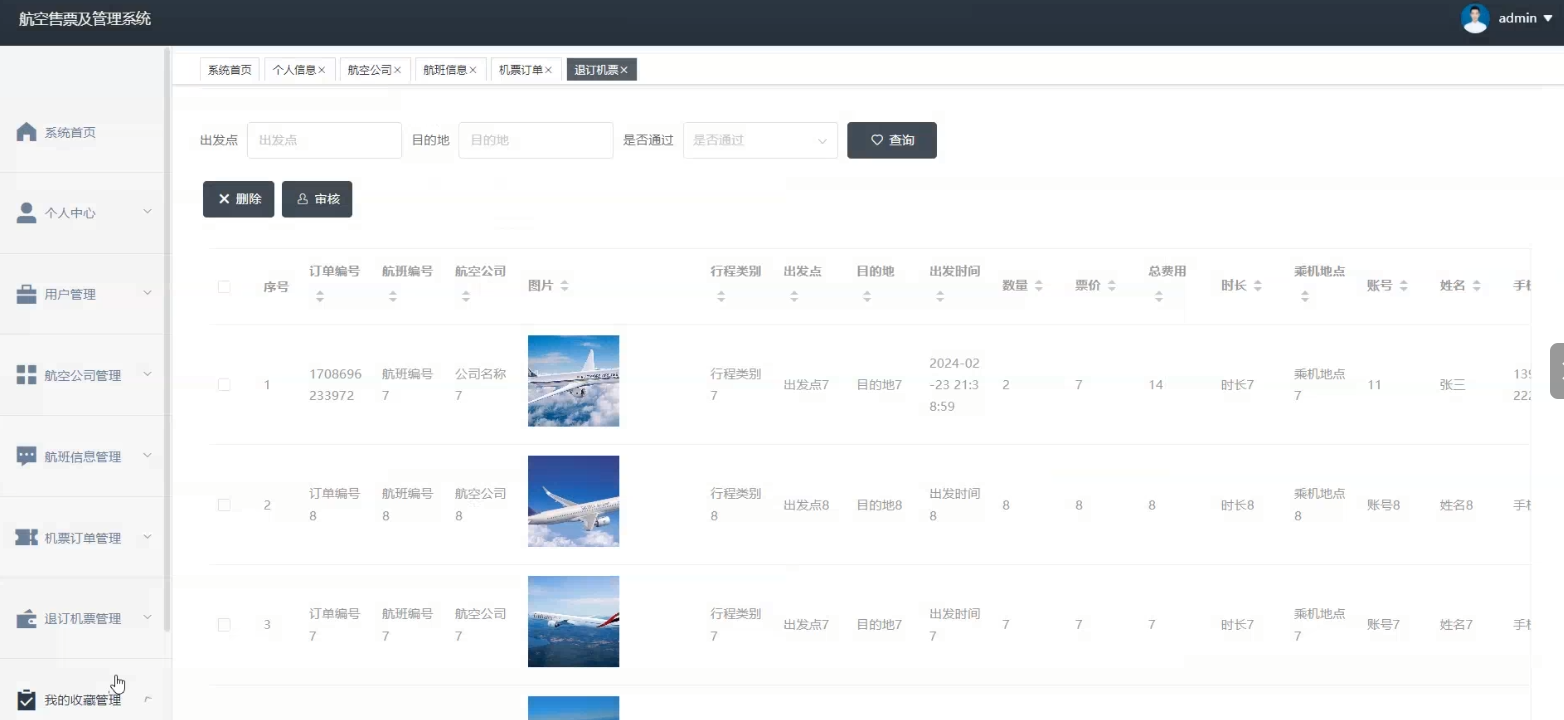Click the admin avatar picture
Viewport: 1564px width, 720px height.
(x=1475, y=18)
